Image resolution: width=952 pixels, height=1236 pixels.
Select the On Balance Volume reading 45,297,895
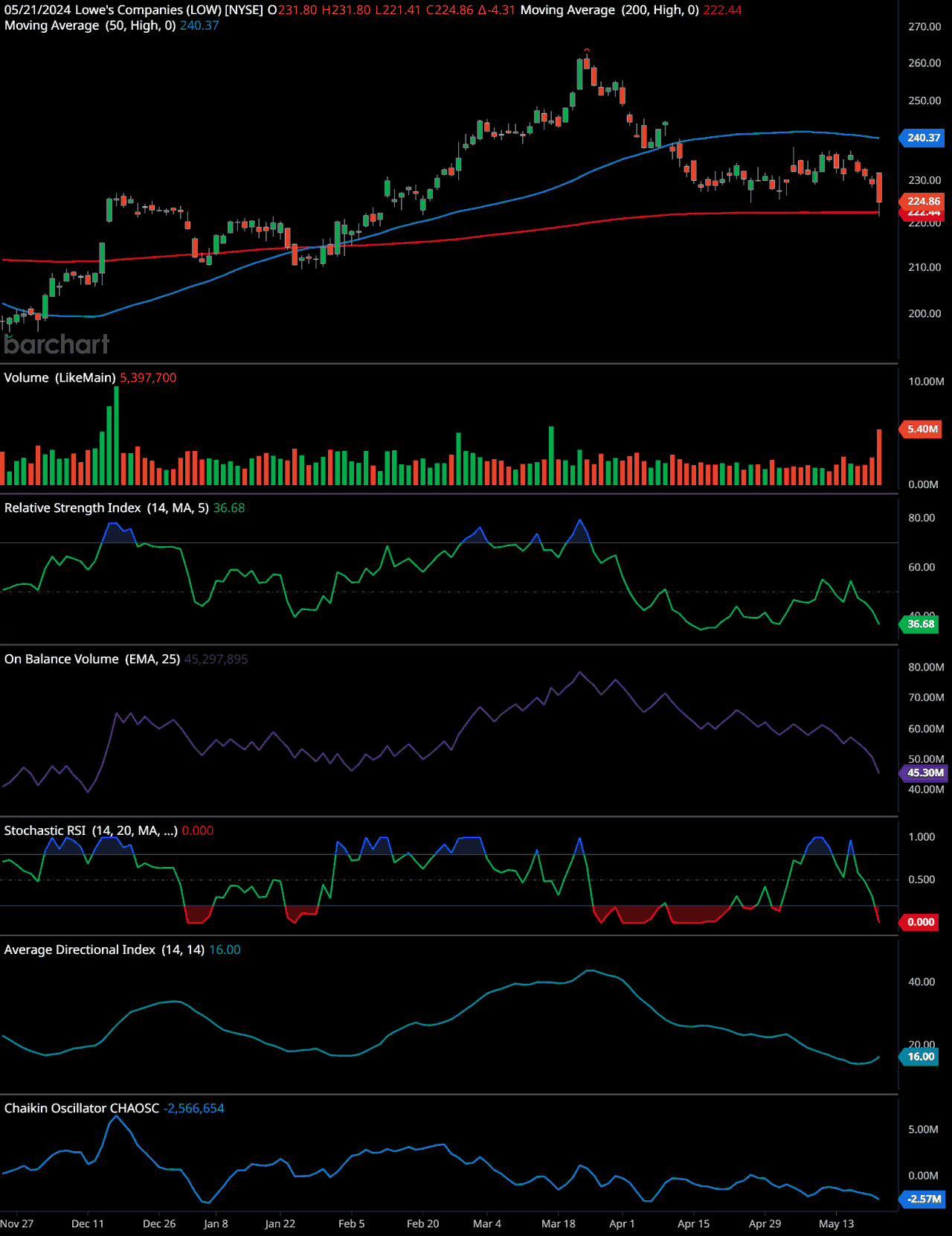pyautogui.click(x=216, y=659)
